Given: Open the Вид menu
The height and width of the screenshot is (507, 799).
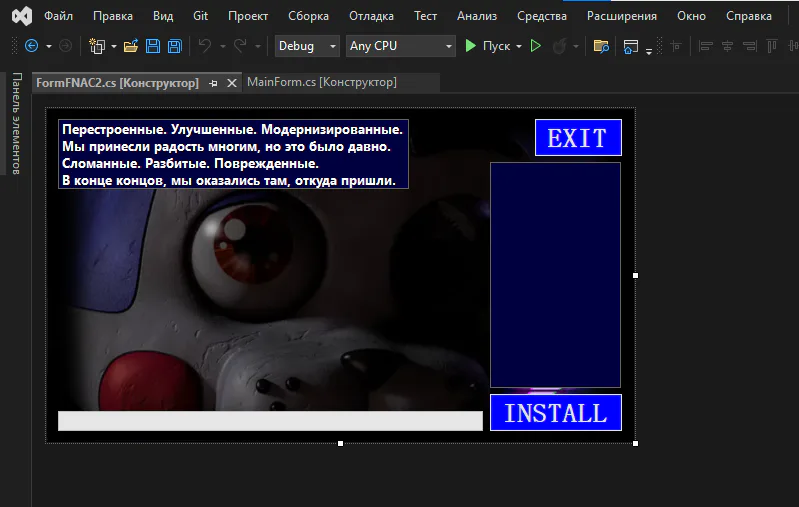Looking at the screenshot, I should 163,16.
